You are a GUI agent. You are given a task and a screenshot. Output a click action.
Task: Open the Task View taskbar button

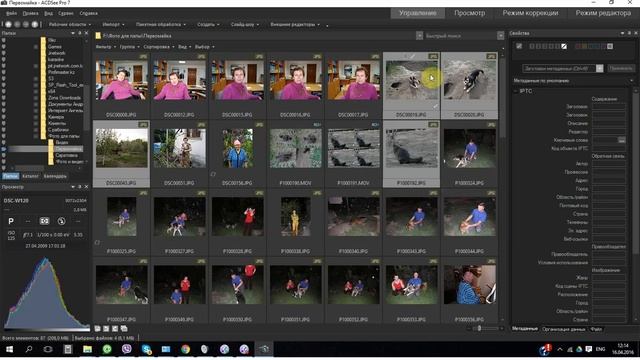pyautogui.click(x=48, y=349)
